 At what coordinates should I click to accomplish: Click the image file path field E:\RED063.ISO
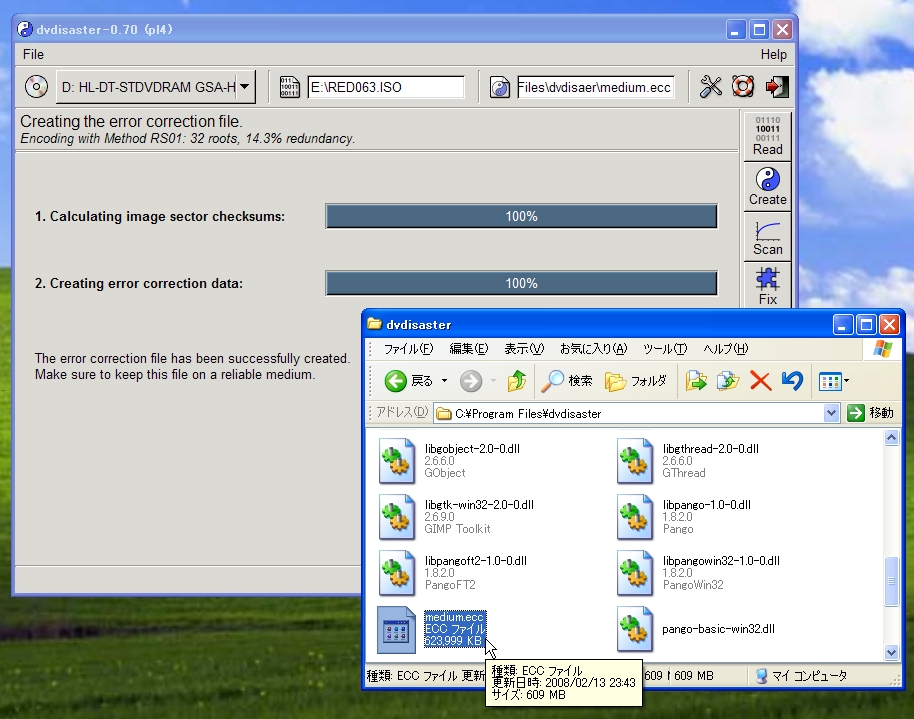coord(386,87)
